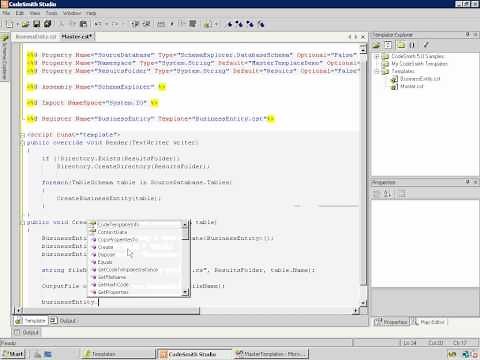
Task: Choose Equals in the autocomplete list
Action: 105,262
